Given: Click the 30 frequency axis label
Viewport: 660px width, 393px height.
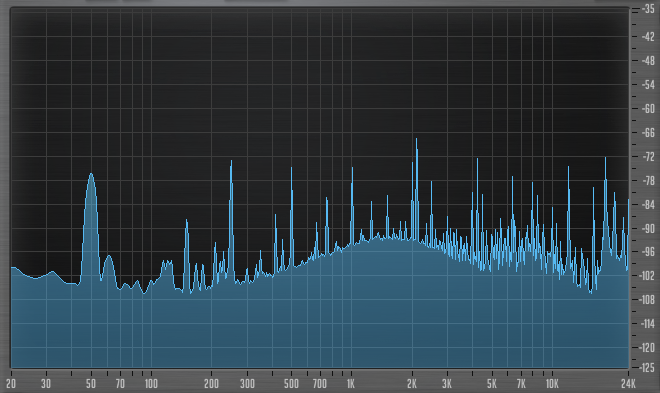Looking at the screenshot, I should 46,384.
